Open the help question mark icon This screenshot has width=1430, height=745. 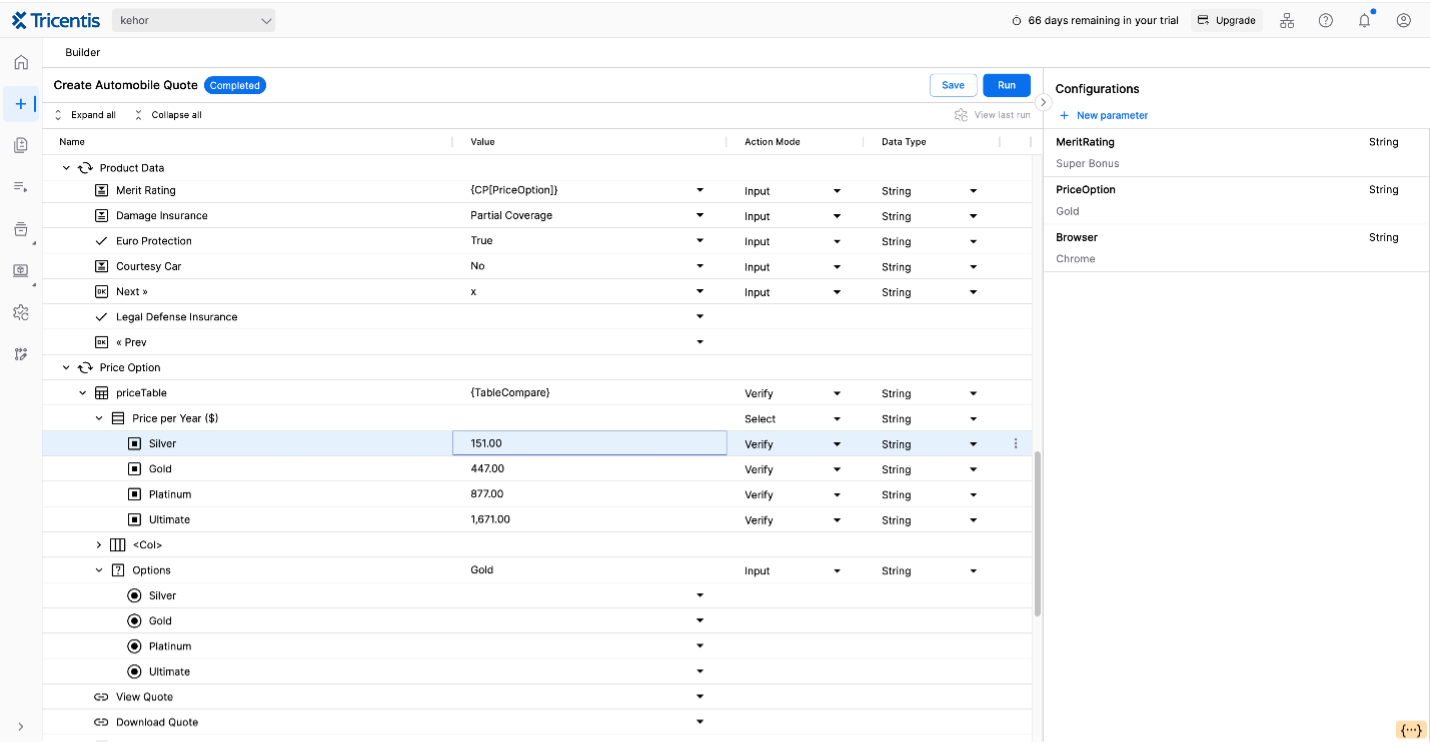[1325, 20]
